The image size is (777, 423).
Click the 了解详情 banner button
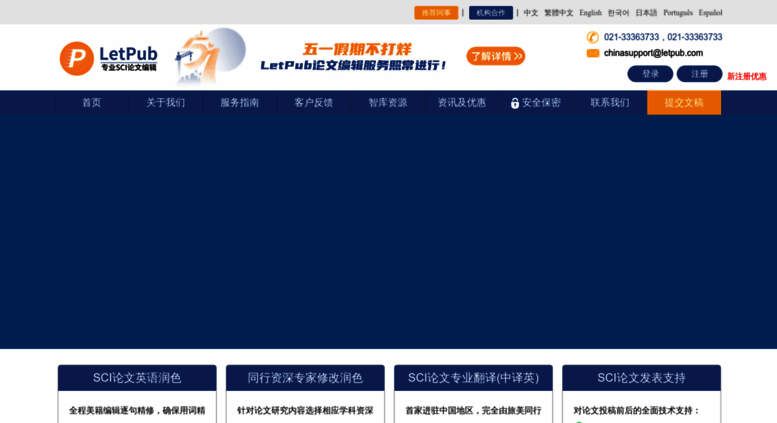(x=496, y=56)
